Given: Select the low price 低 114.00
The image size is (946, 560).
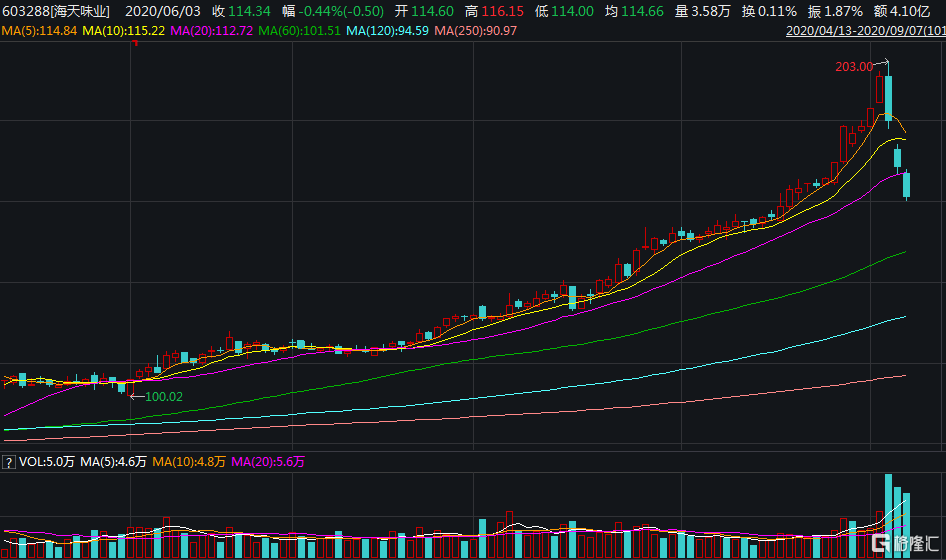Looking at the screenshot, I should [x=564, y=11].
